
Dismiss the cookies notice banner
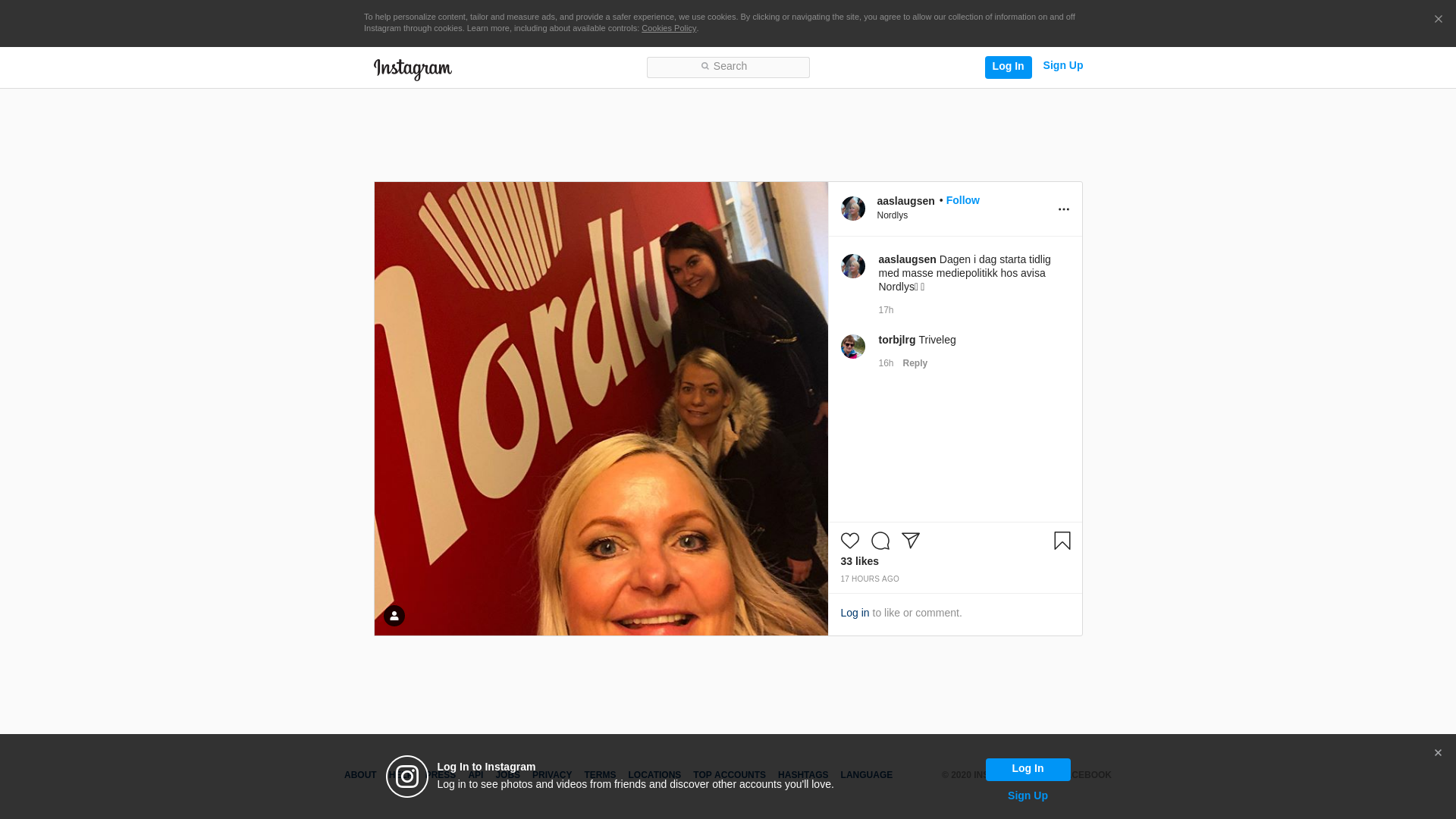1438,20
